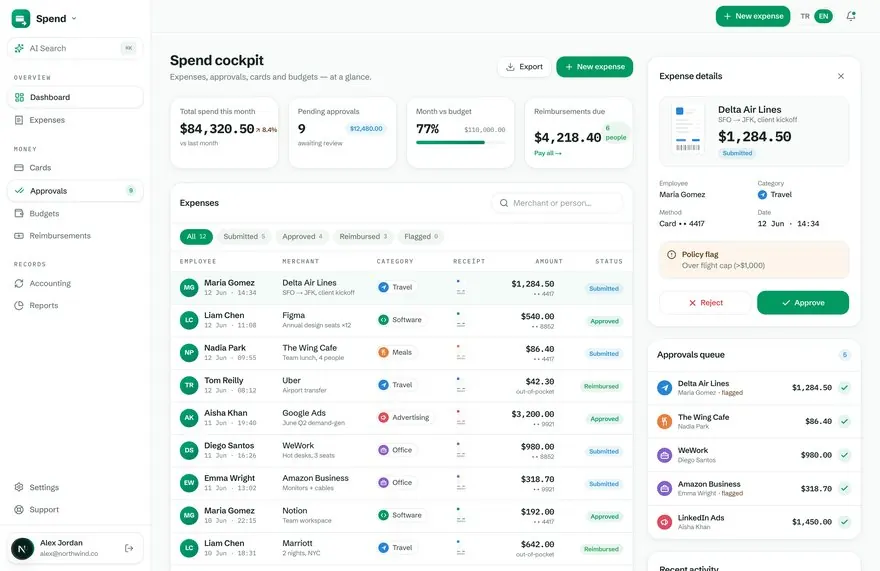Image resolution: width=880 pixels, height=571 pixels.
Task: Open the Spend workspace dropdown chevron
Action: pos(74,19)
